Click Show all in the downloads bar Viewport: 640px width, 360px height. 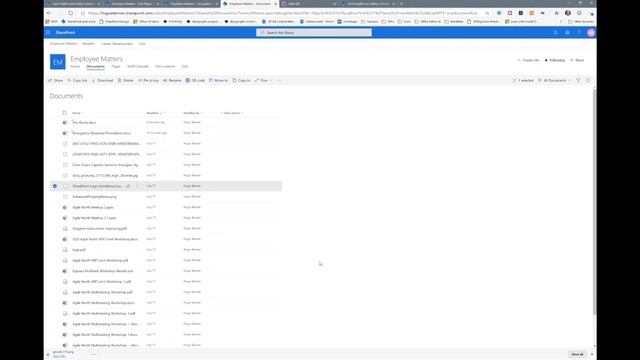click(577, 354)
